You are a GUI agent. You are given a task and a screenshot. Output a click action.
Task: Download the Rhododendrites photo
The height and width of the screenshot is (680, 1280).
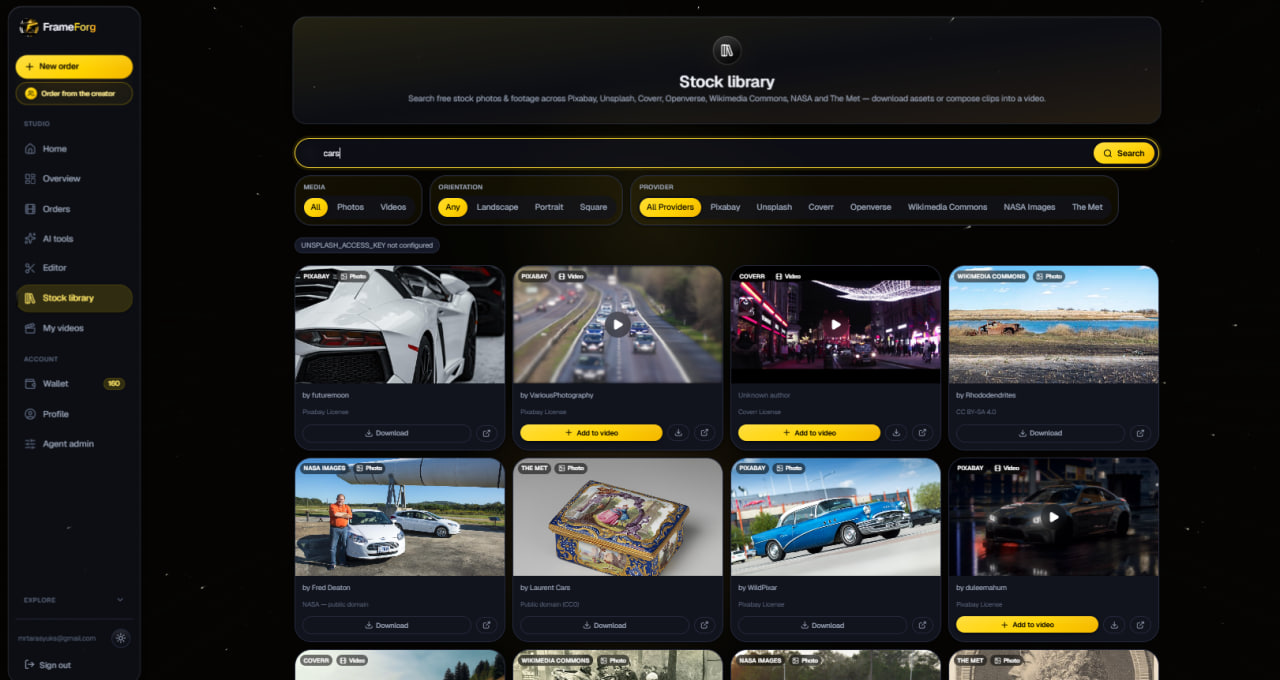coord(1040,433)
